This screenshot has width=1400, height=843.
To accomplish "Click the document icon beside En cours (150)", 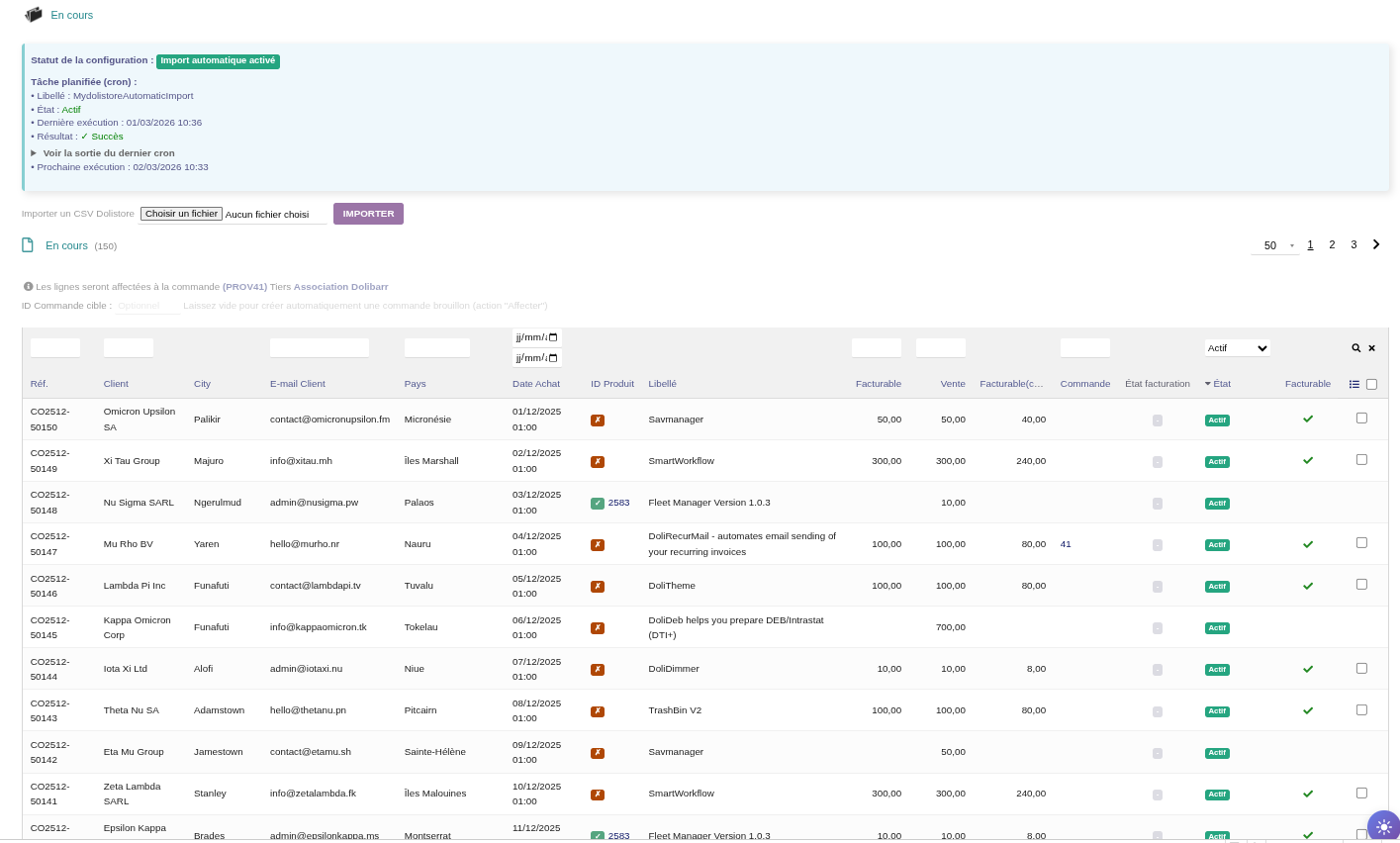I will [28, 245].
